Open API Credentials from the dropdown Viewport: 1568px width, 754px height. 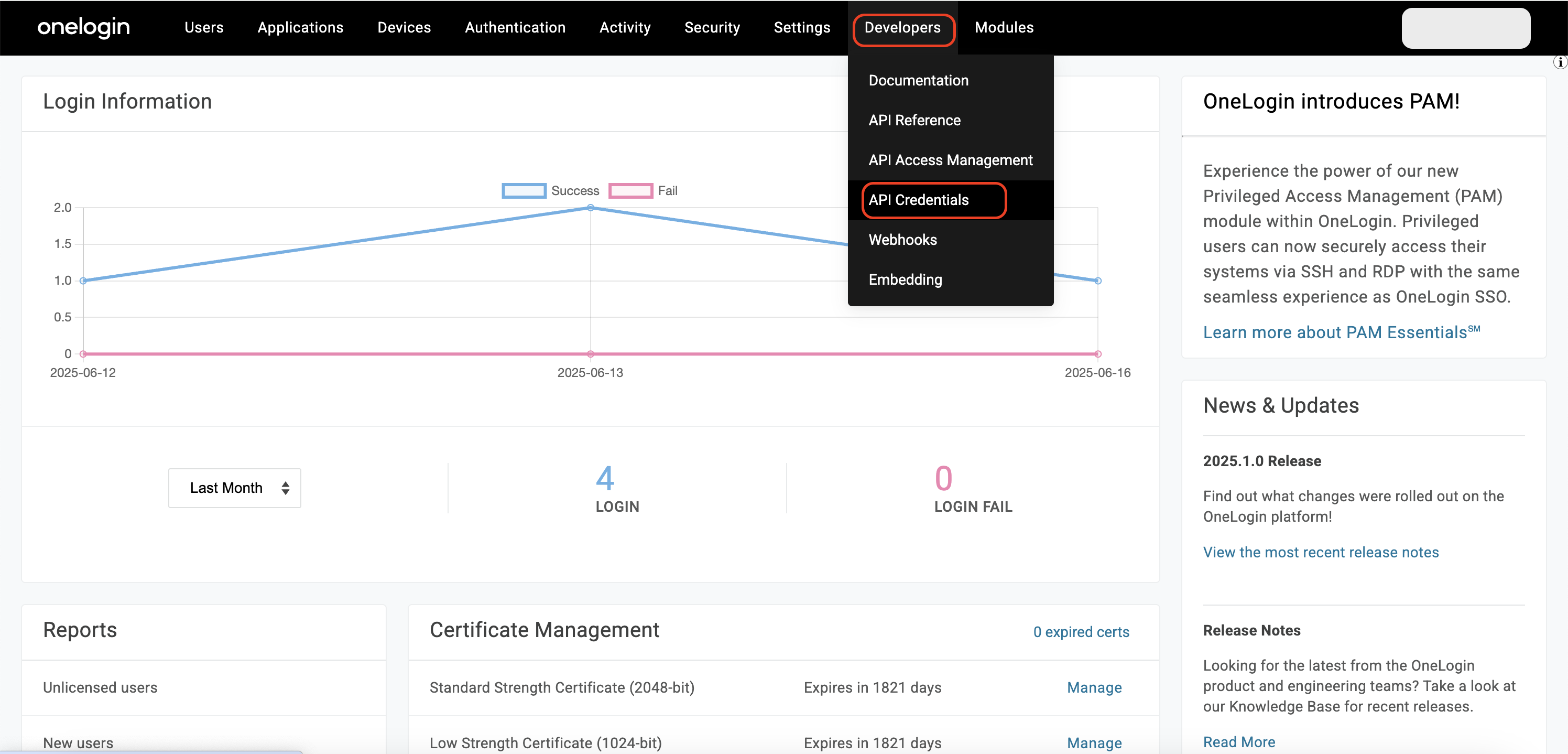click(950, 200)
